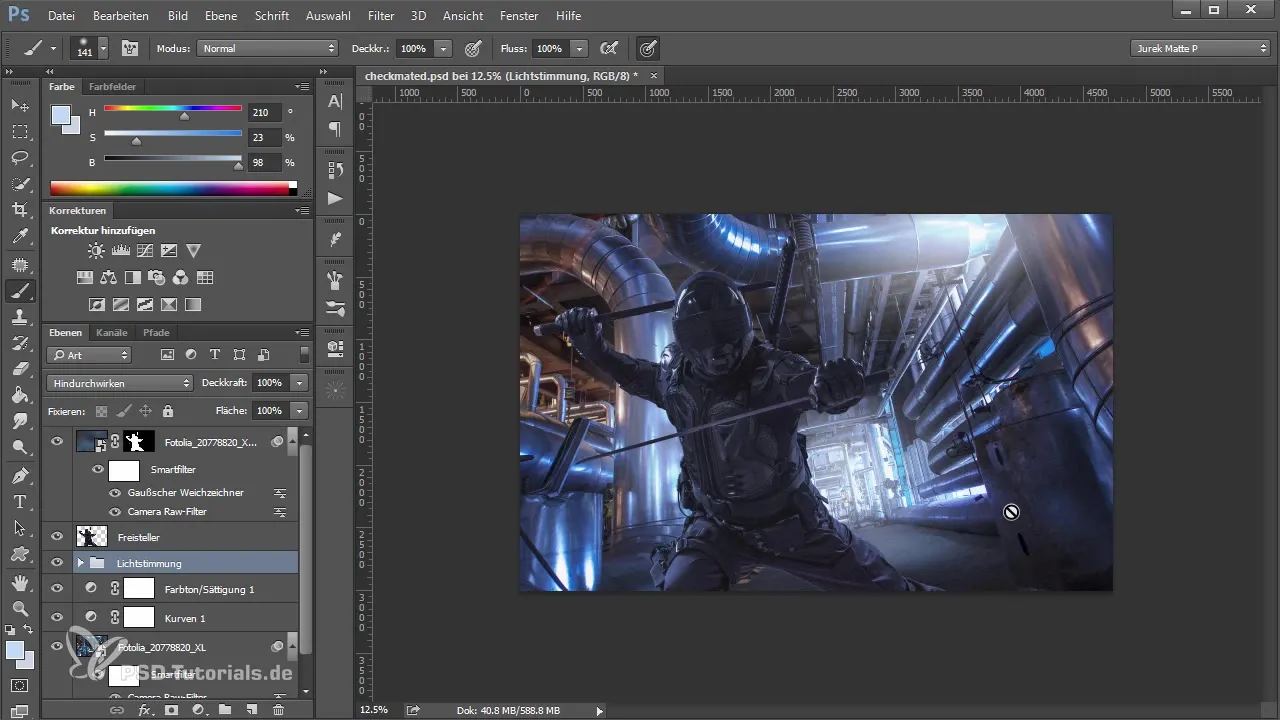The image size is (1280, 720).
Task: Toggle lock all for layer
Action: [168, 410]
